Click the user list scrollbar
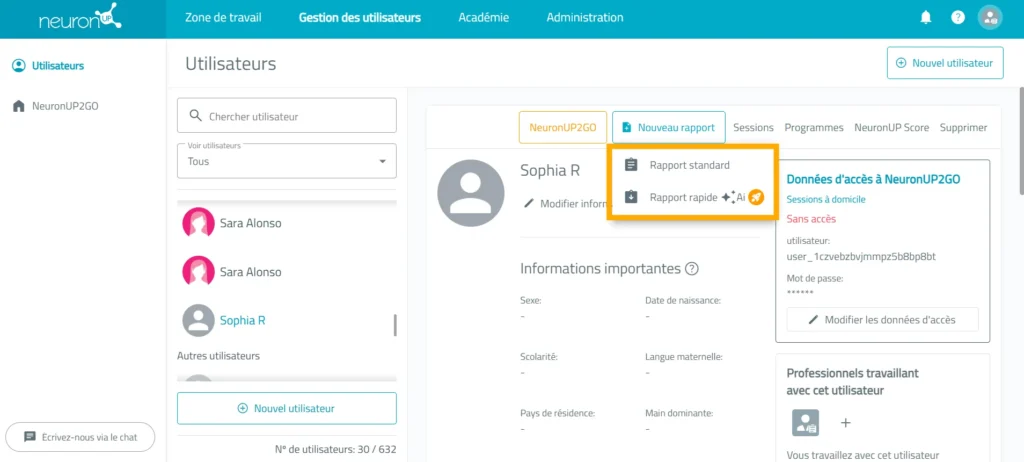Viewport: 1024px width, 462px height. click(394, 324)
